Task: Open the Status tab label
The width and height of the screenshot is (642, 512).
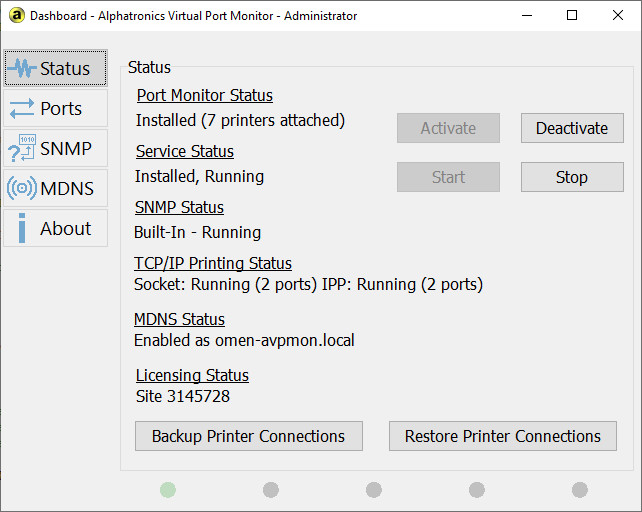Action: [x=65, y=68]
